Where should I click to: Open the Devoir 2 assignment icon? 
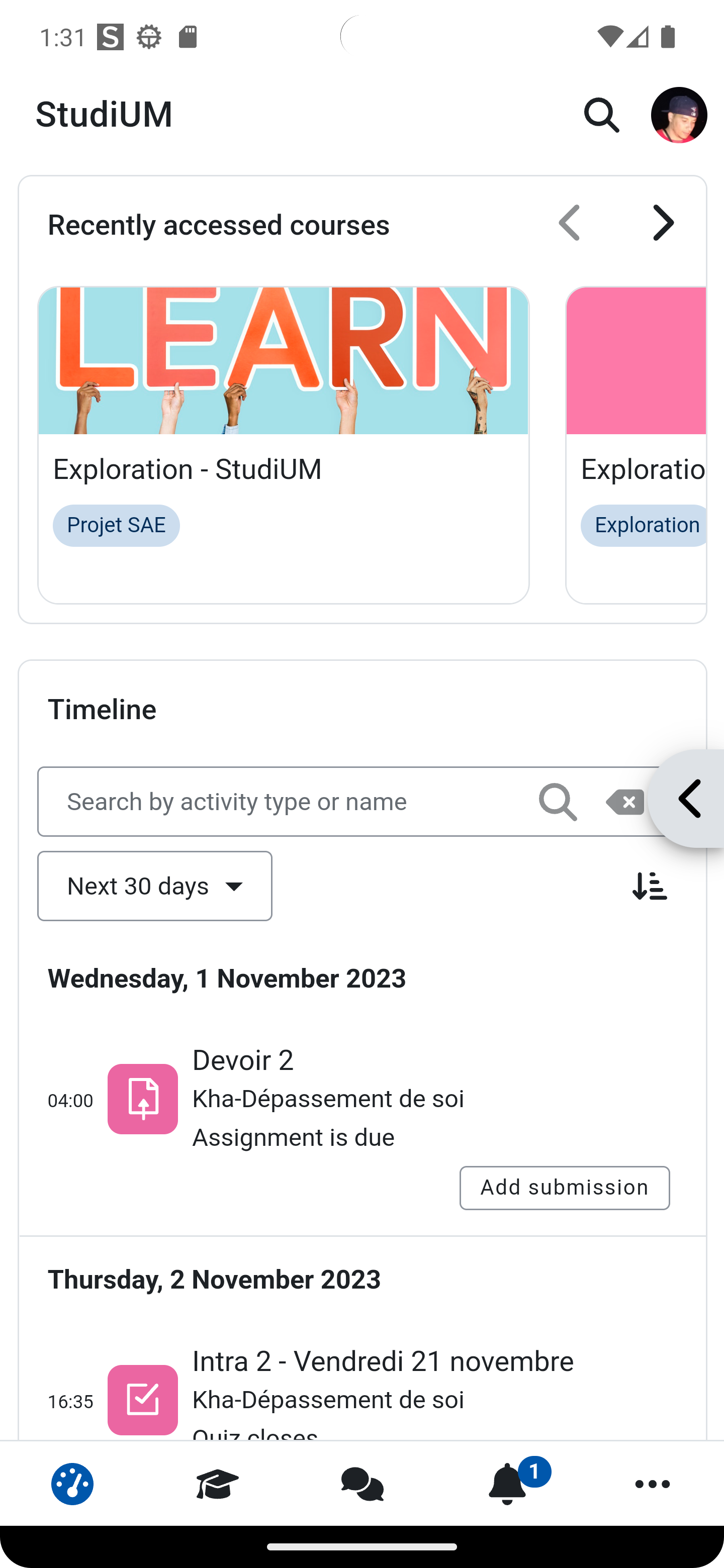pos(142,1099)
